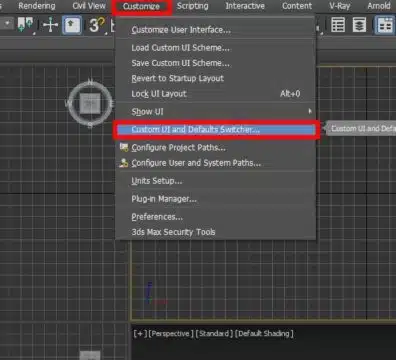Viewport: 396px width, 360px height.
Task: Open Preferences from Customize menu
Action: click(157, 217)
